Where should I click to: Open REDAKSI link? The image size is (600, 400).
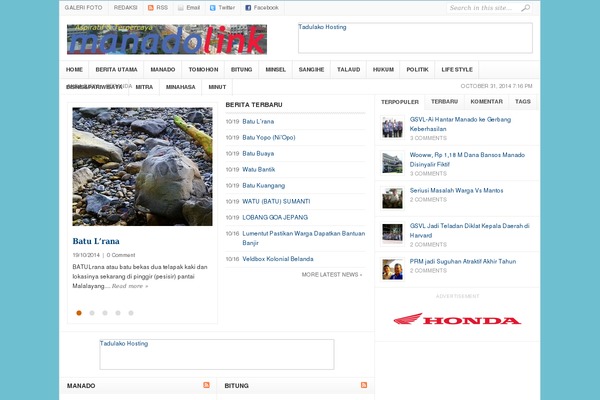pyautogui.click(x=126, y=8)
